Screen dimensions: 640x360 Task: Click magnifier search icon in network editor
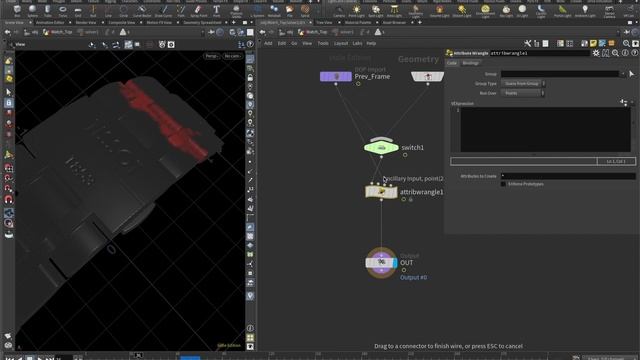point(626,43)
